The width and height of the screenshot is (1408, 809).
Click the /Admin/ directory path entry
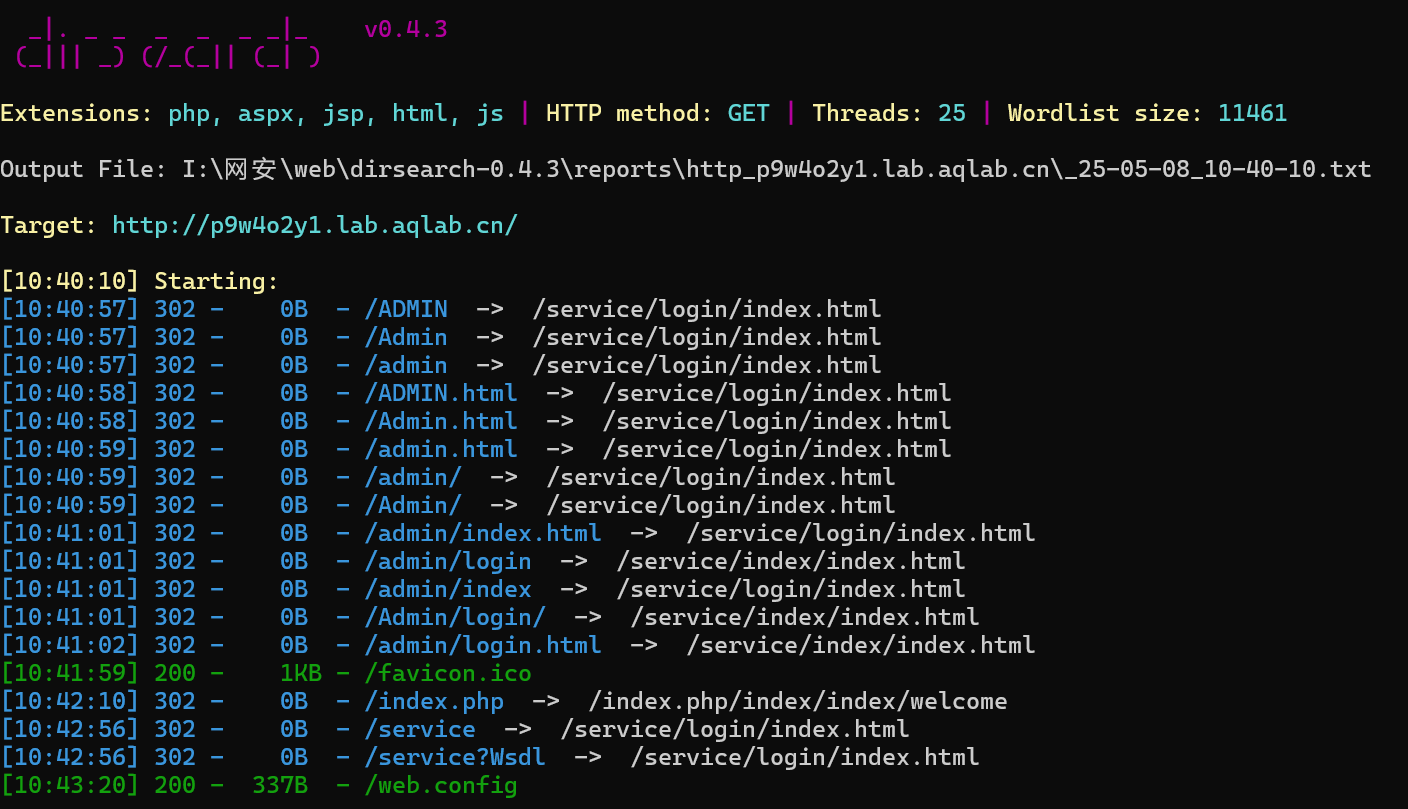(413, 505)
